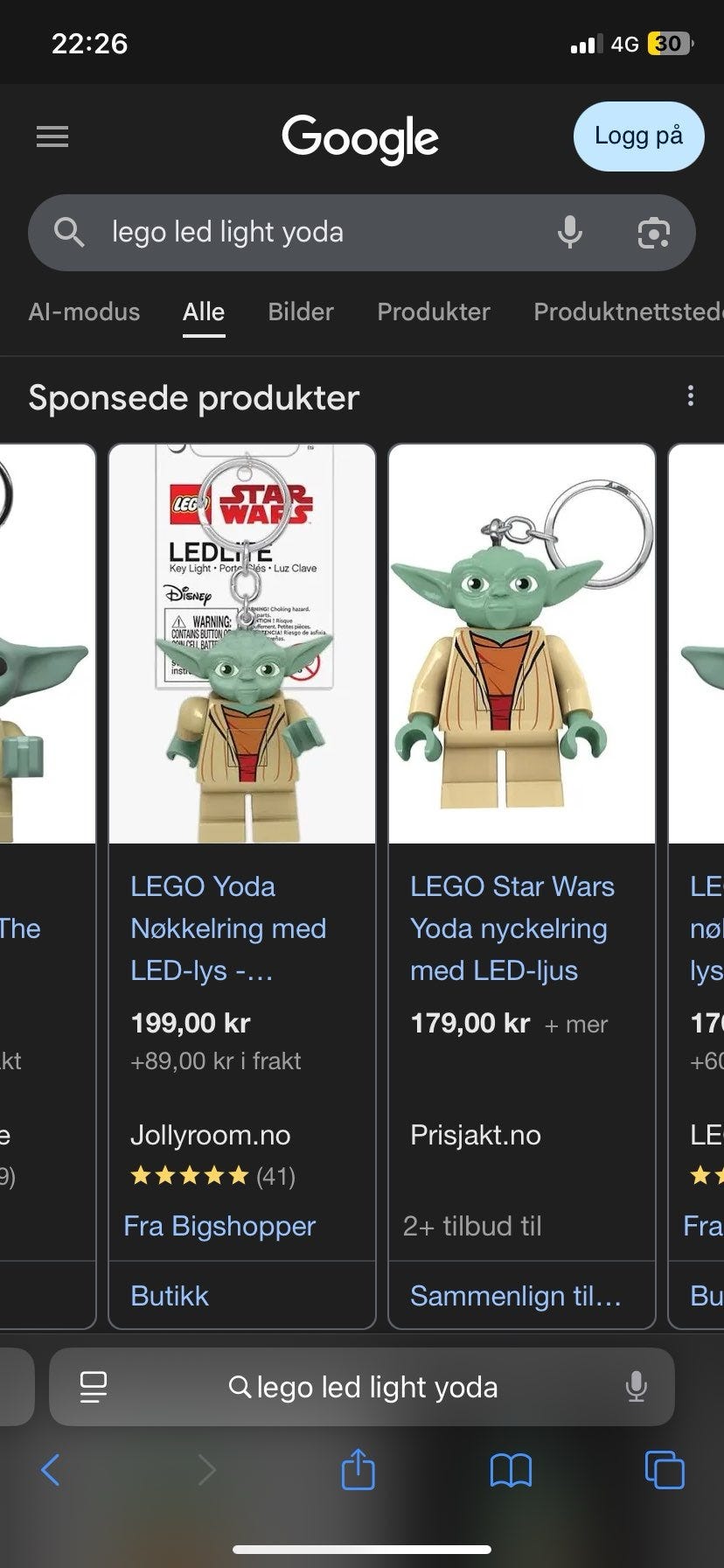The height and width of the screenshot is (1568, 724).
Task: Tap the Prisjakt Yoda keychain product image
Action: click(x=522, y=644)
